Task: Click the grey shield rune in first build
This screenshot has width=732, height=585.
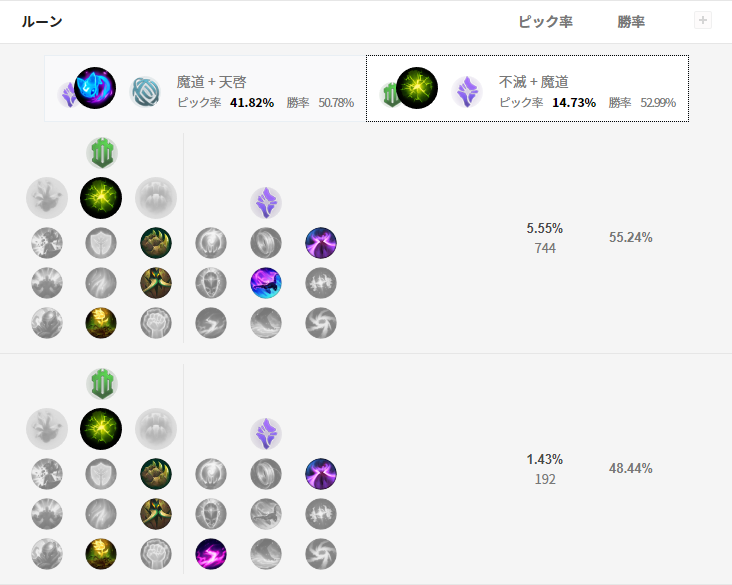Action: click(101, 243)
